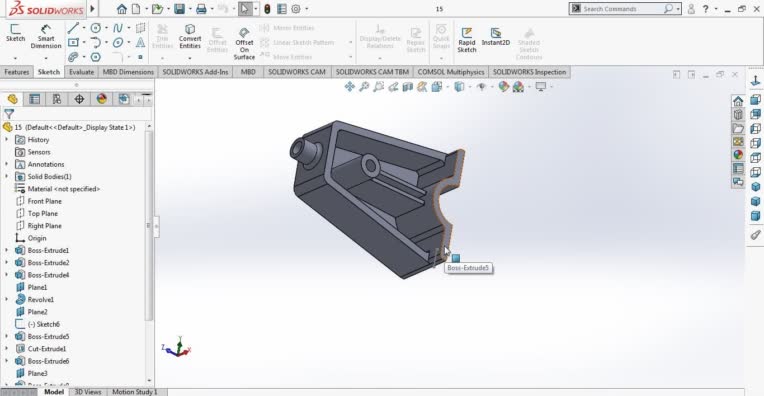Select Plane3 in the feature tree
The height and width of the screenshot is (396, 764).
click(37, 374)
